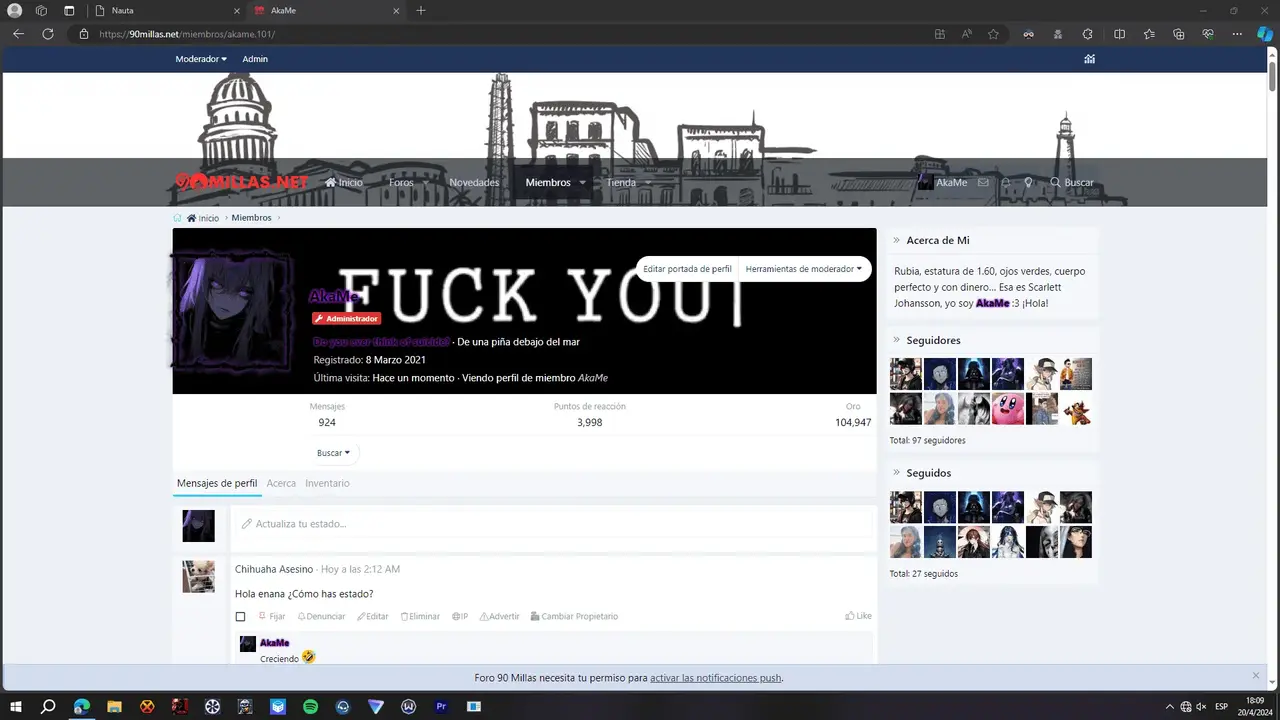Open File Explorer from the taskbar
Image resolution: width=1280 pixels, height=720 pixels.
114,706
